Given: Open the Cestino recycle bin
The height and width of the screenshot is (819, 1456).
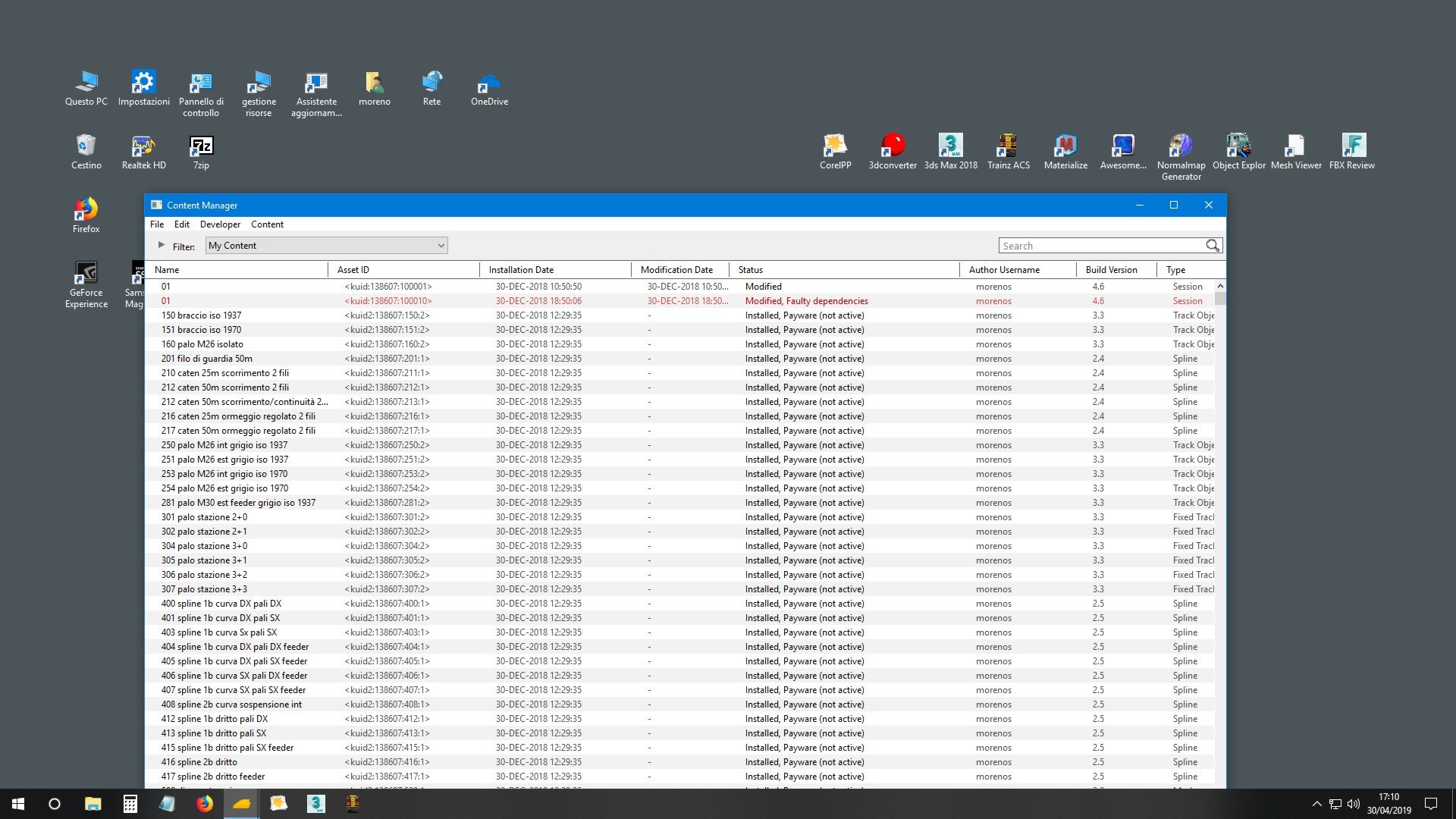Looking at the screenshot, I should tap(86, 152).
